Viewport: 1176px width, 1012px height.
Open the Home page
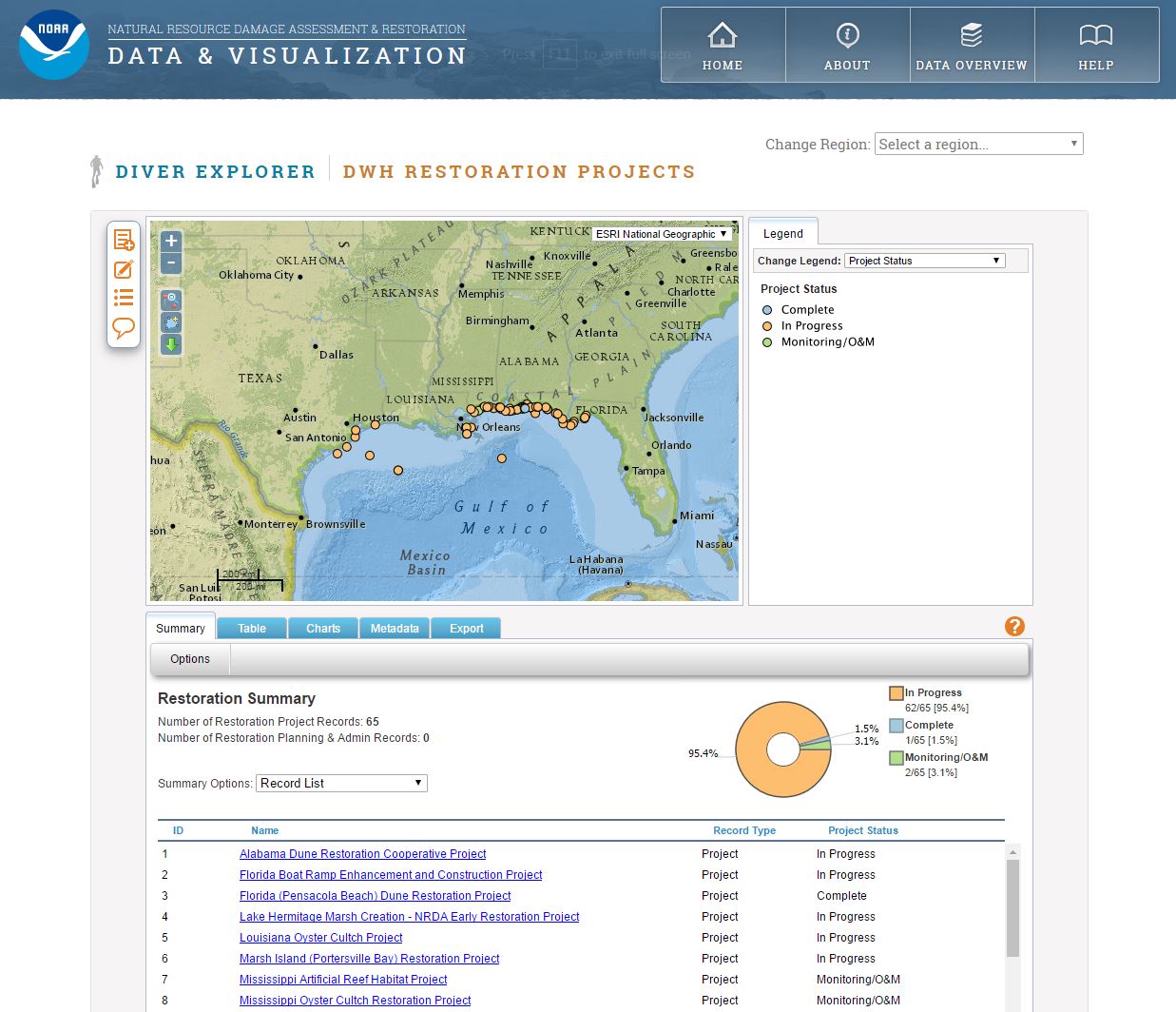pos(723,46)
